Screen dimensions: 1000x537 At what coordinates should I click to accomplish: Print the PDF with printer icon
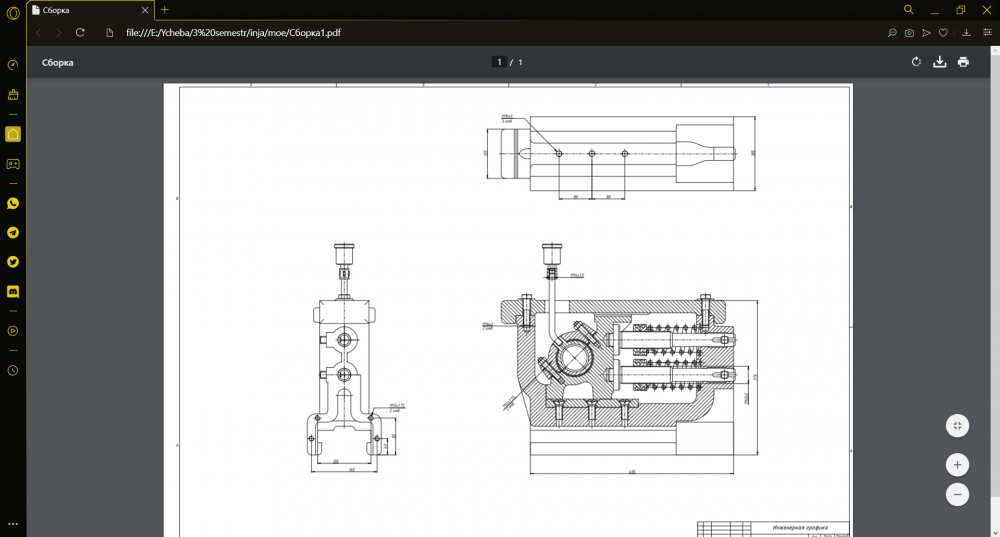pyautogui.click(x=963, y=62)
